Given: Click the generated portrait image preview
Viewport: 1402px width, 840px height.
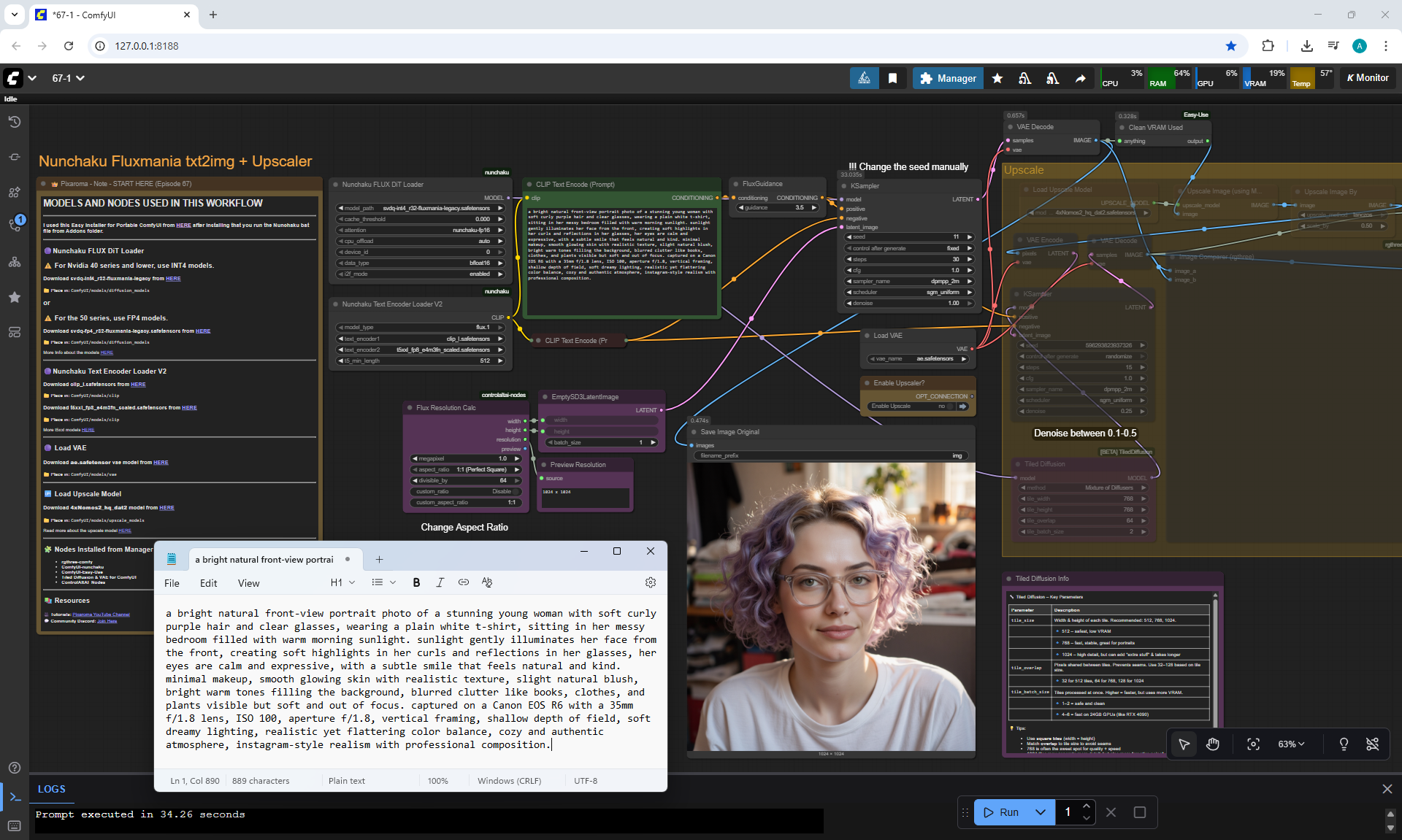Looking at the screenshot, I should pos(831,606).
